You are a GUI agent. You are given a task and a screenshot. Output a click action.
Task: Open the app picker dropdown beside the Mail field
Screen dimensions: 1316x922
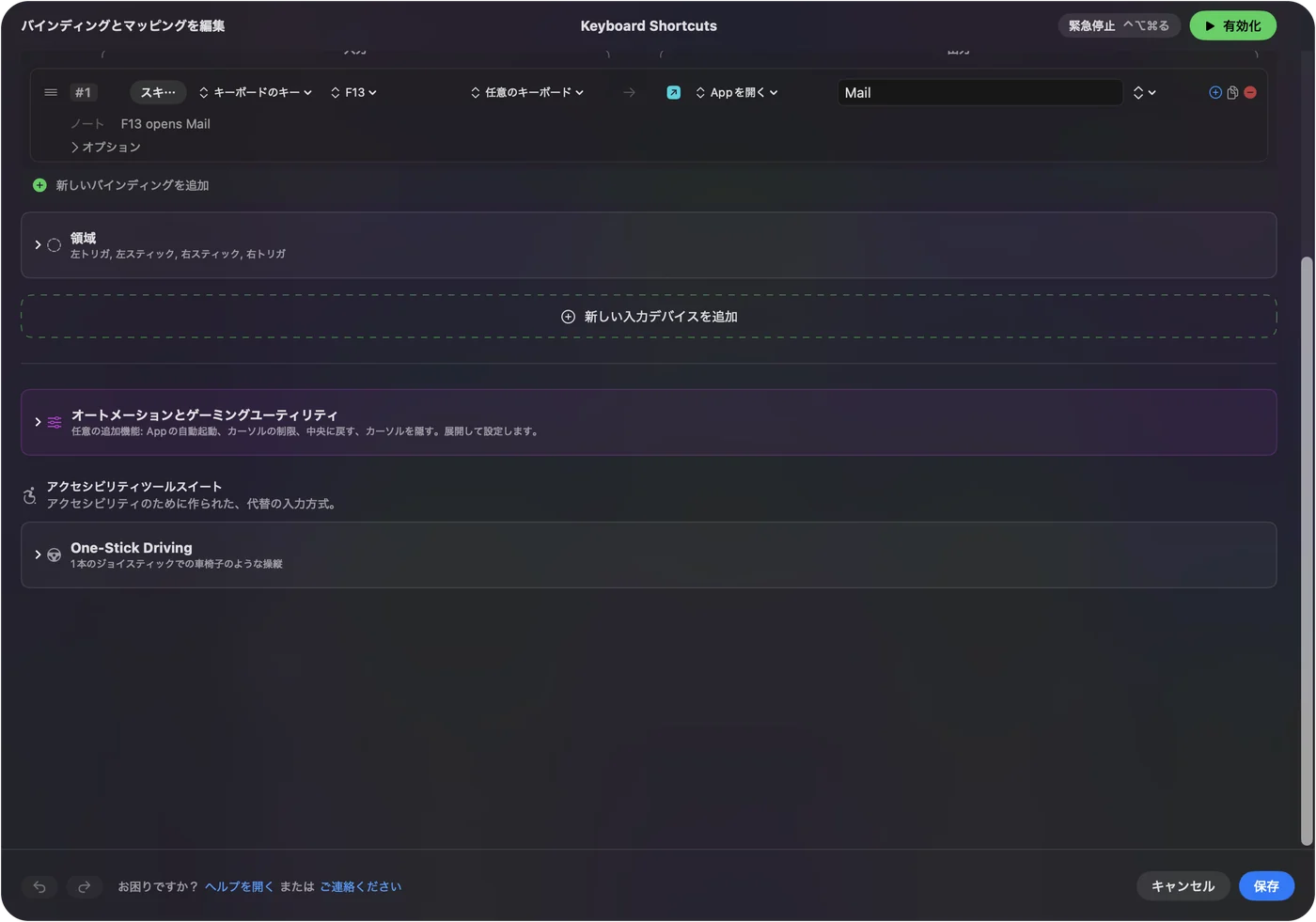(1144, 92)
